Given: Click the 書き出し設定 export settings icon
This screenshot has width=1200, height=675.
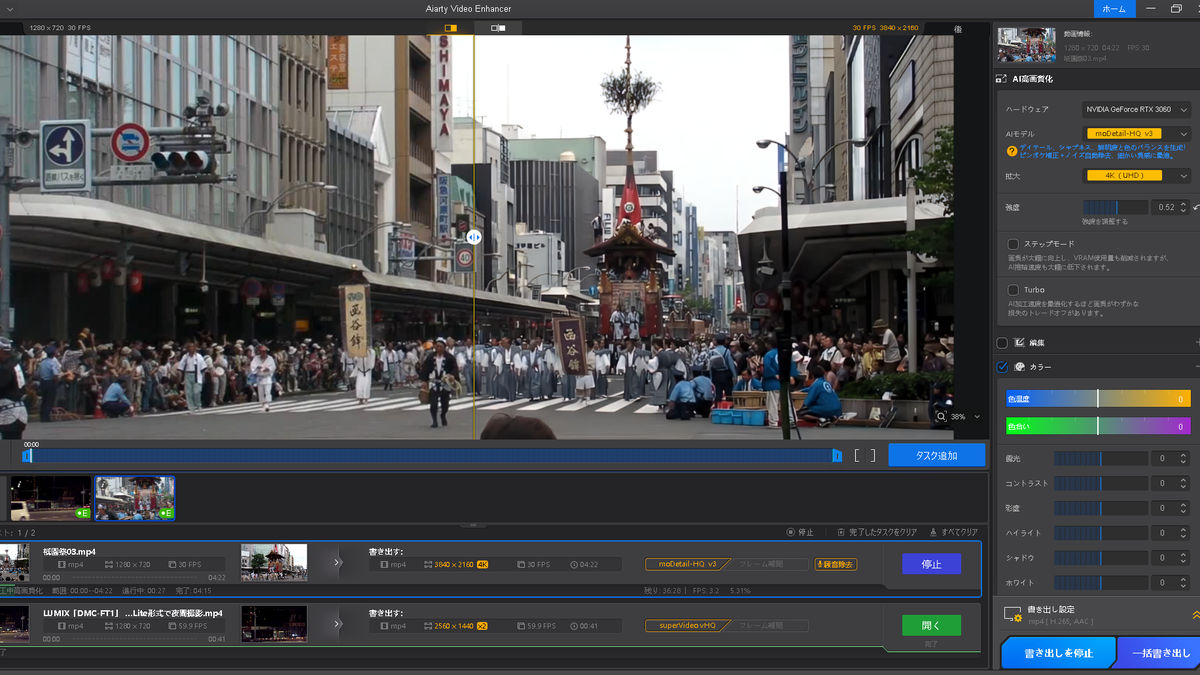Looking at the screenshot, I should pyautogui.click(x=1015, y=614).
